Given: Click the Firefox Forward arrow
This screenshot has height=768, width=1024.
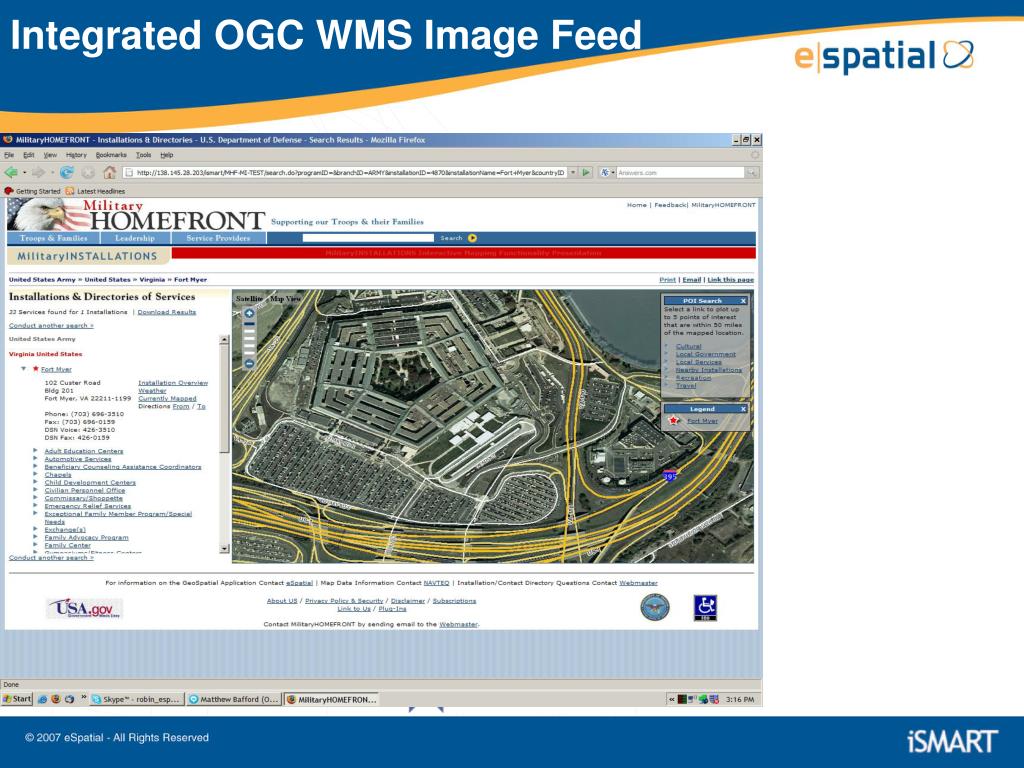Looking at the screenshot, I should pyautogui.click(x=39, y=172).
